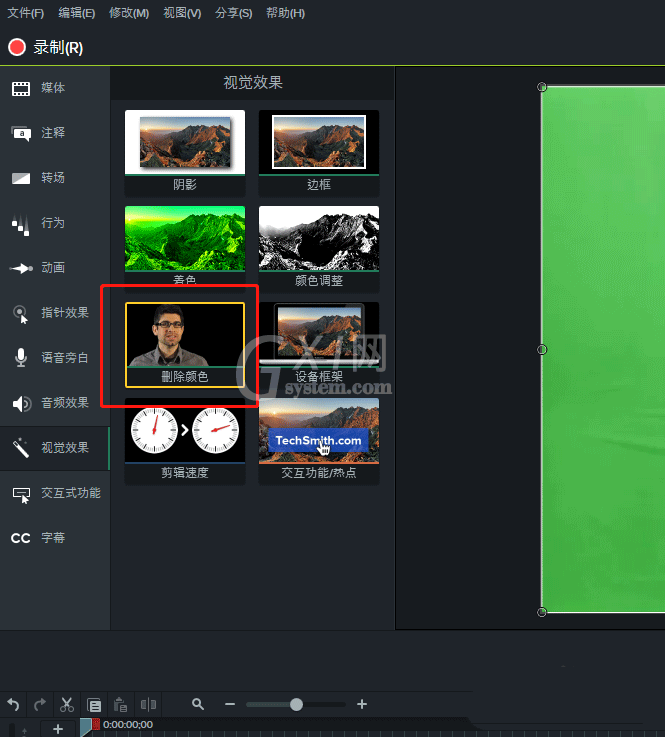Image resolution: width=665 pixels, height=737 pixels.
Task: Select the 指针效果 cursor effects icon
Action: 21,314
